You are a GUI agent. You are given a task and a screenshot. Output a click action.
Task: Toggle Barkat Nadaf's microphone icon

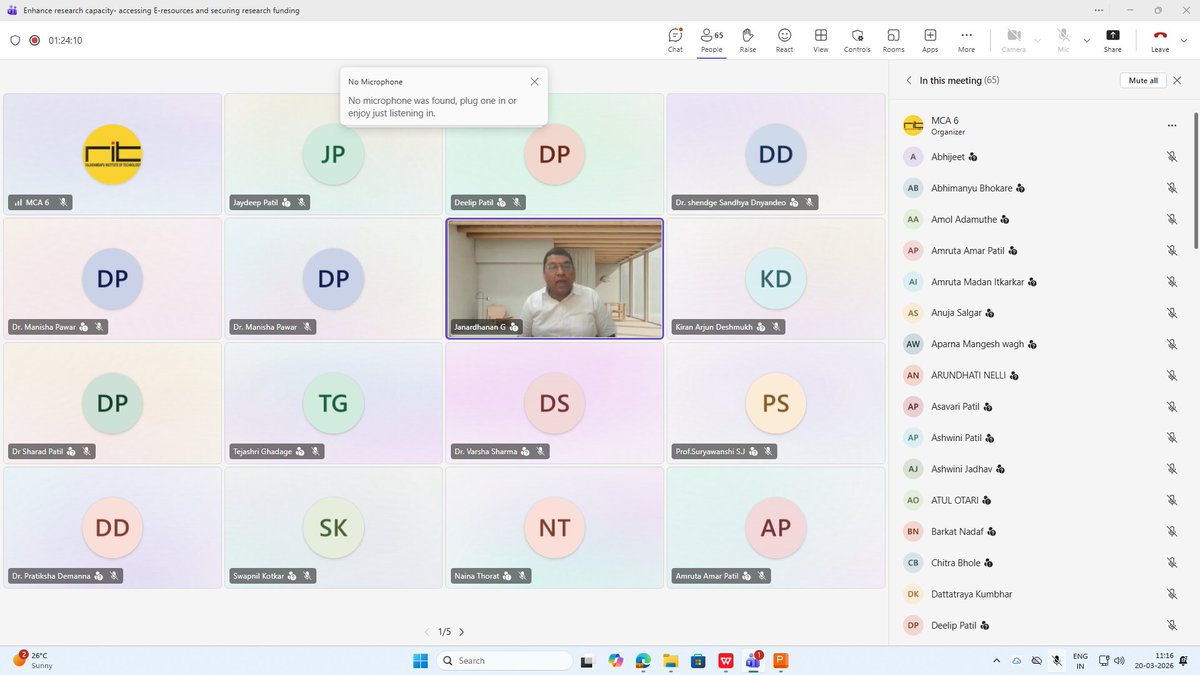click(1171, 532)
